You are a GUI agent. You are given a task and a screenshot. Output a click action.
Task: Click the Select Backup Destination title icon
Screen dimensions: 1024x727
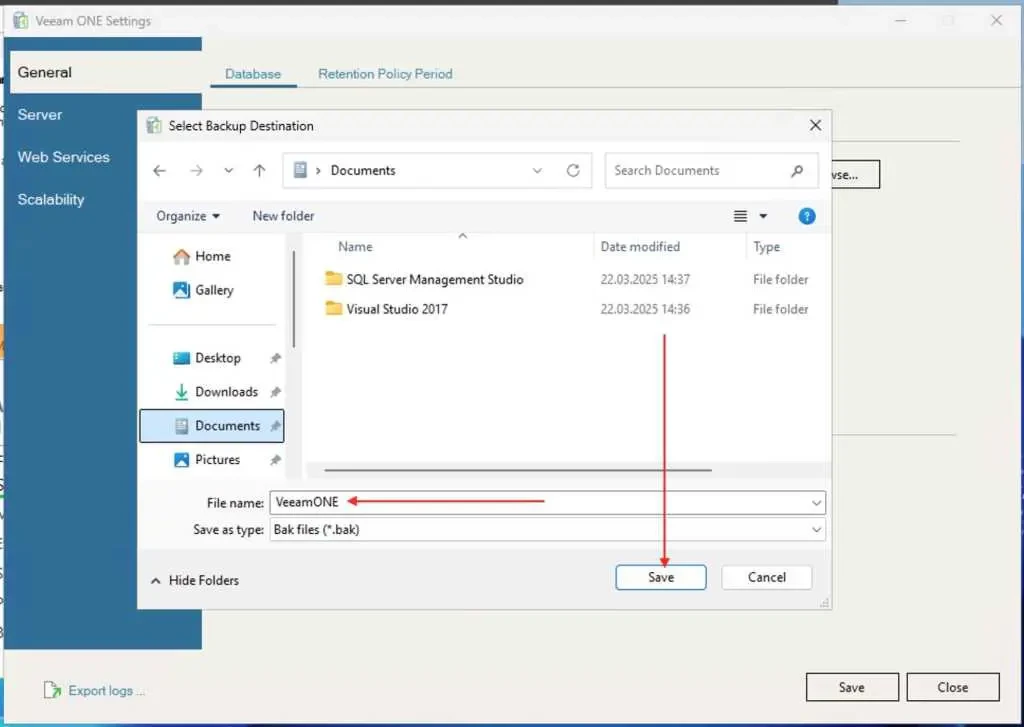(x=154, y=125)
